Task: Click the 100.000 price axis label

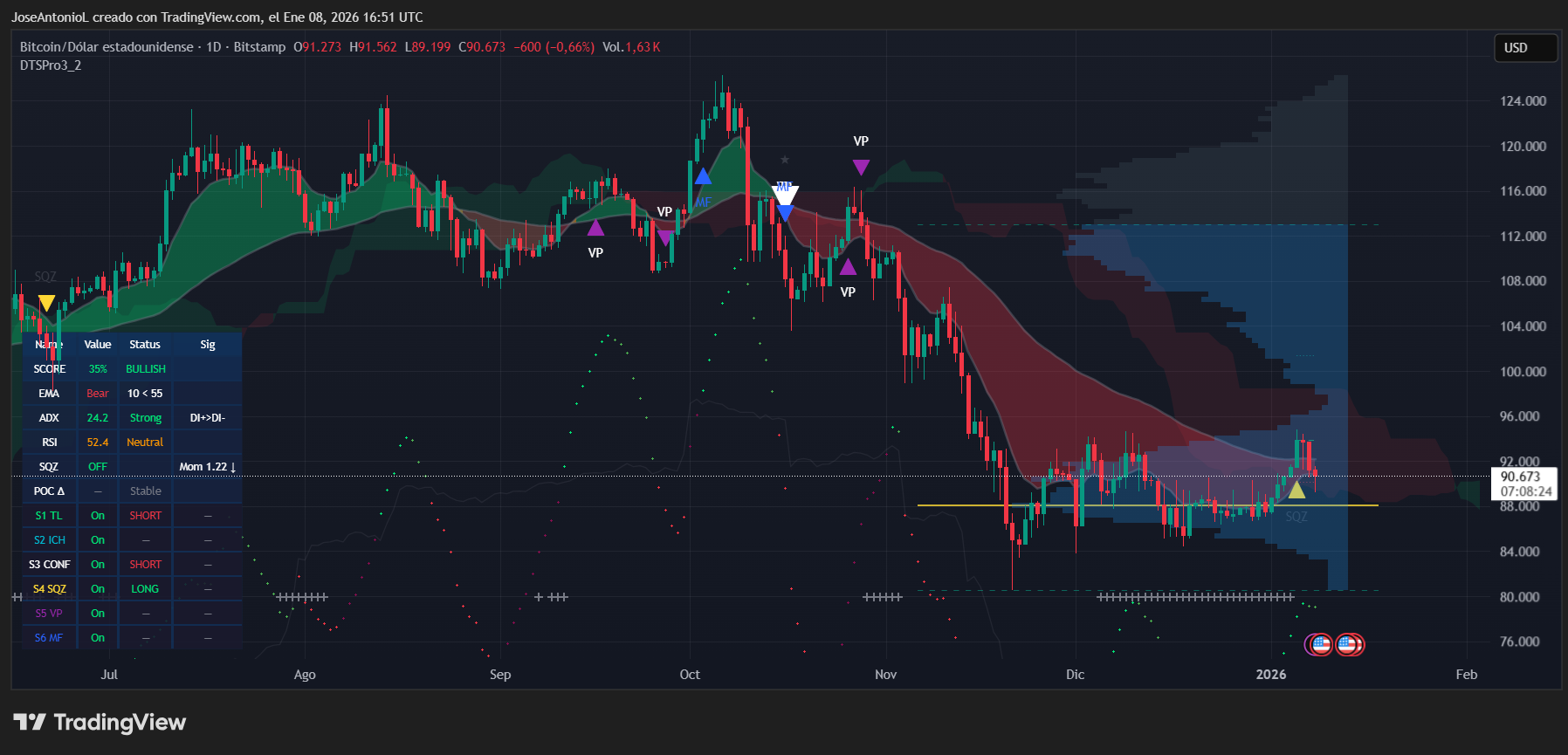Action: 1523,372
